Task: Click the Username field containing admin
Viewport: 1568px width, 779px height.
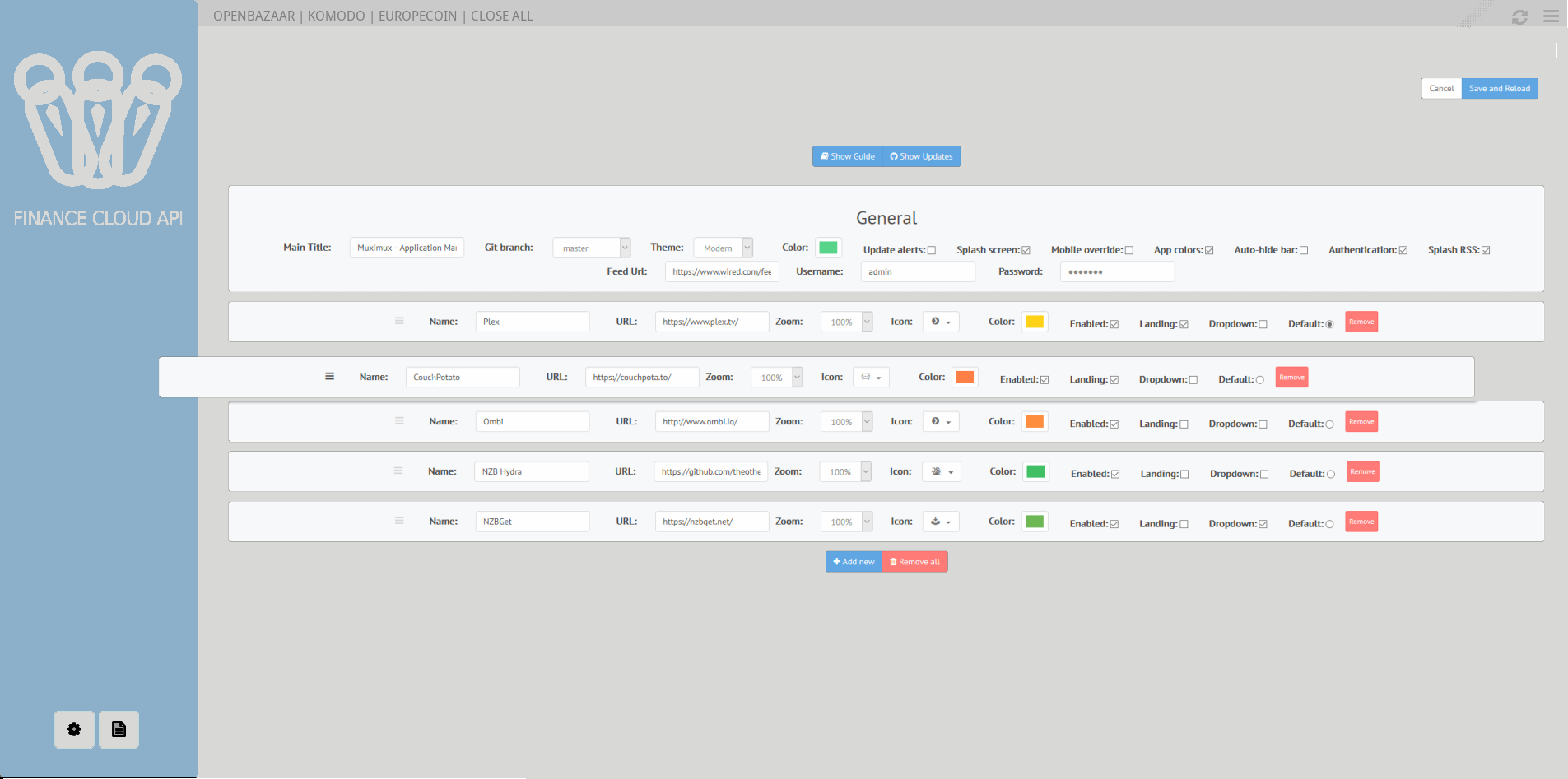Action: pos(918,271)
